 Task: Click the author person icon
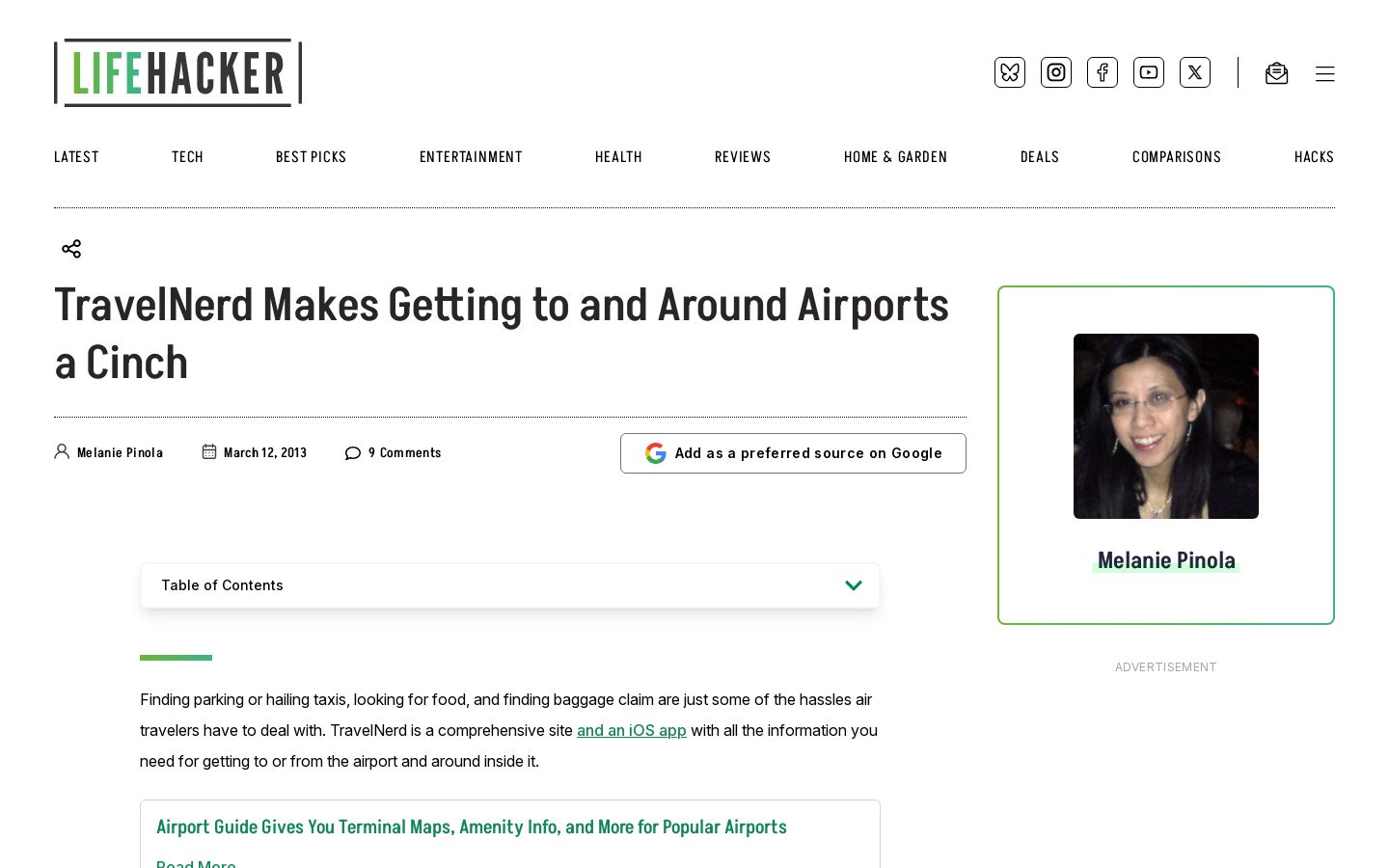[x=62, y=451]
